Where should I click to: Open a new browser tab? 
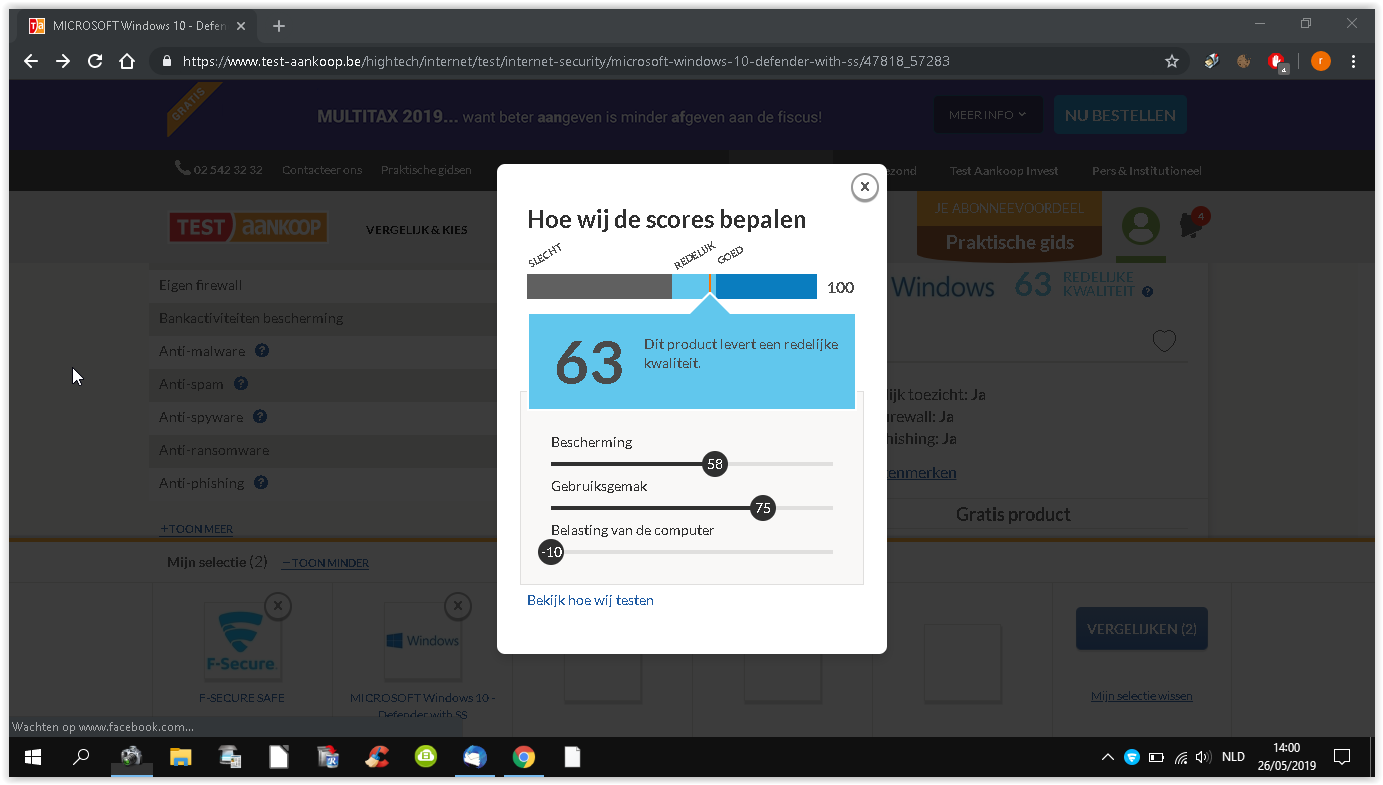279,26
